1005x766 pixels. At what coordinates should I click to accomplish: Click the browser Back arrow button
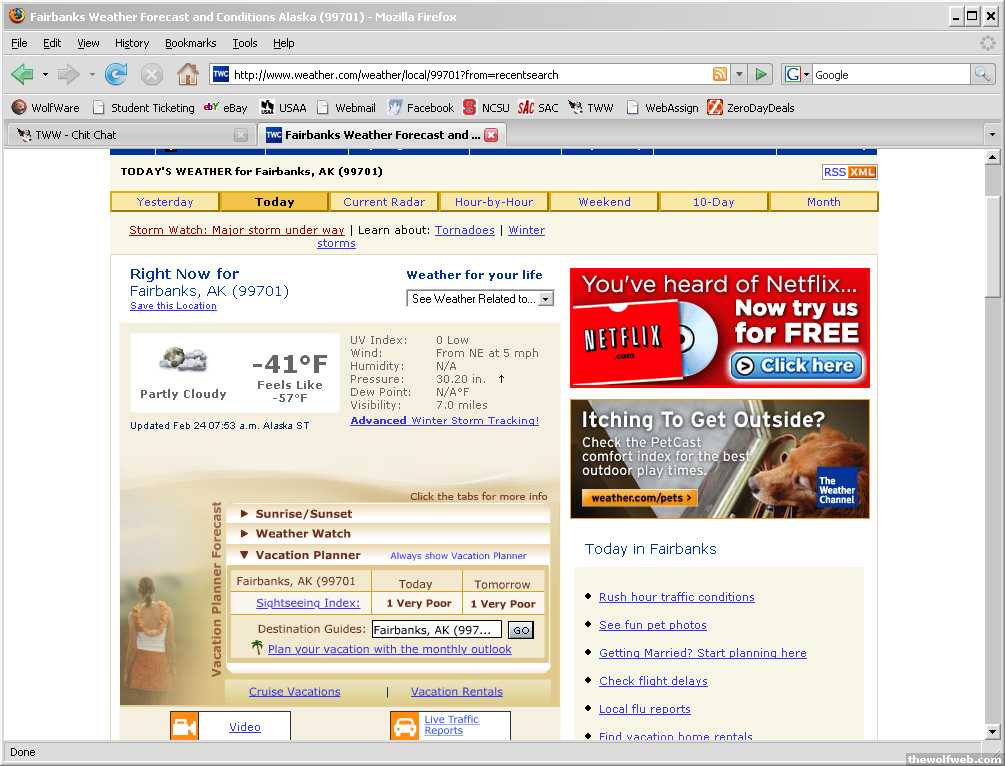coord(23,75)
